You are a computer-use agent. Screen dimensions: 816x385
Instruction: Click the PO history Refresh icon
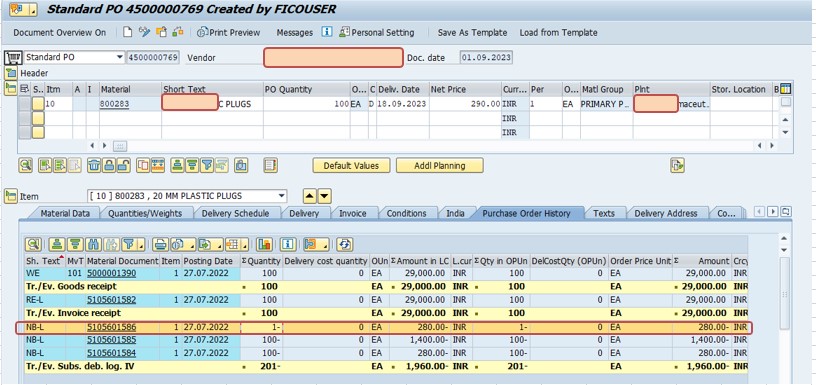(344, 244)
